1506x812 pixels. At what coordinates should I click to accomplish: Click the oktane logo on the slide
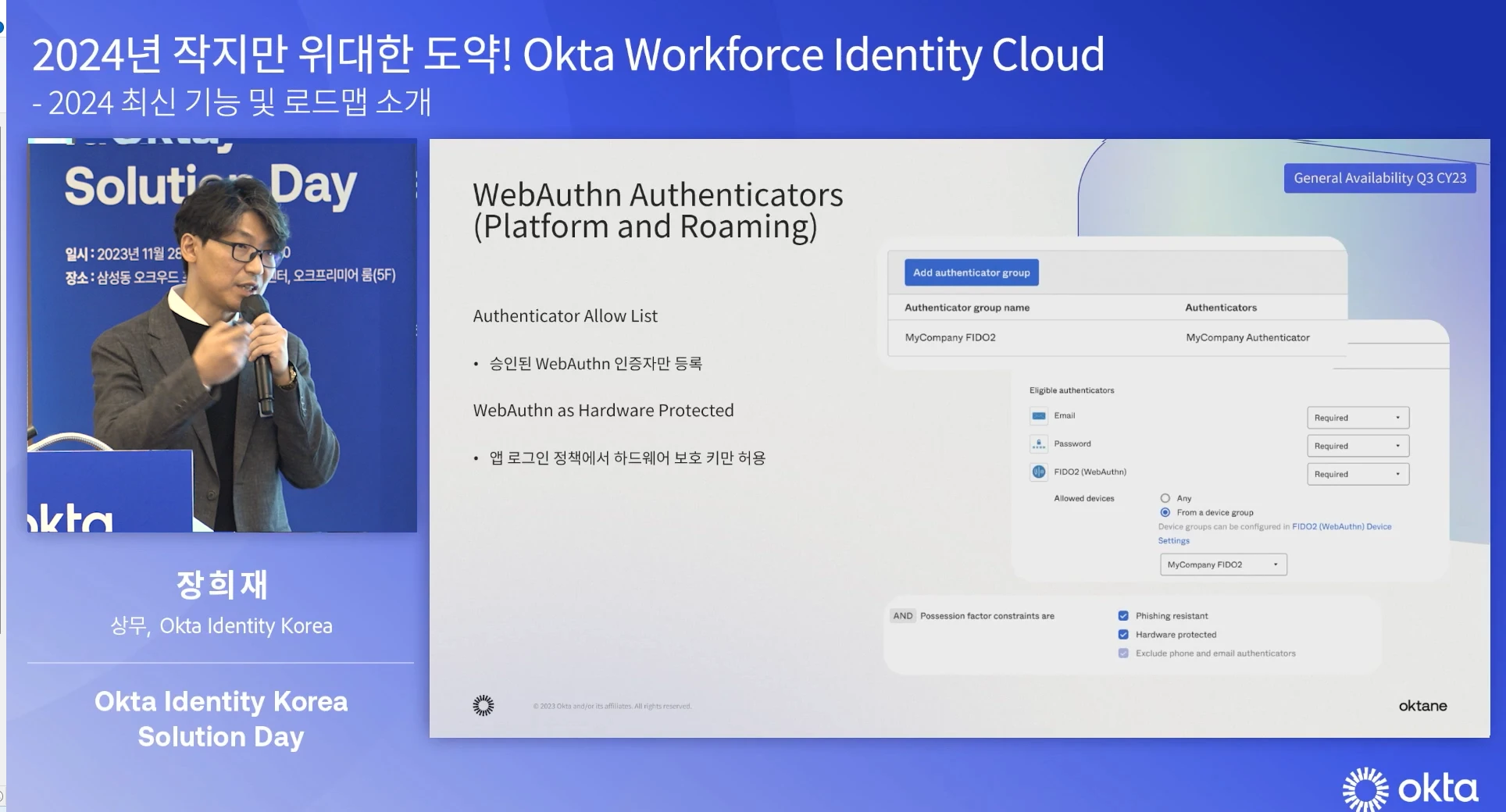click(1422, 706)
